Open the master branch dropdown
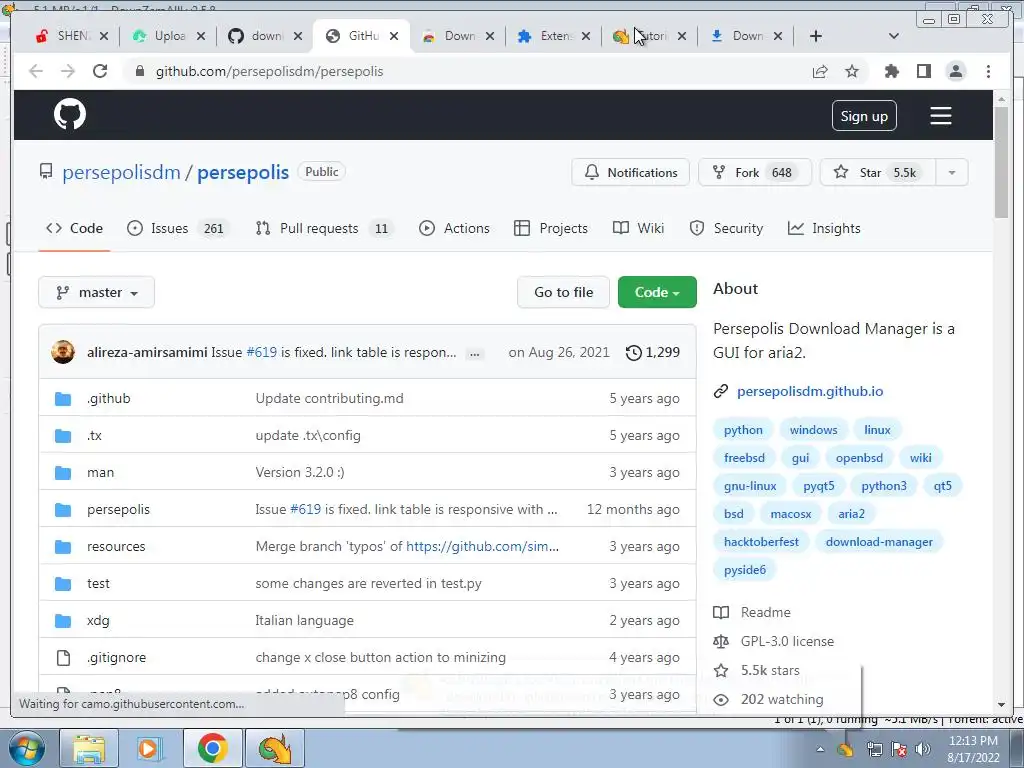The image size is (1024, 768). point(97,293)
